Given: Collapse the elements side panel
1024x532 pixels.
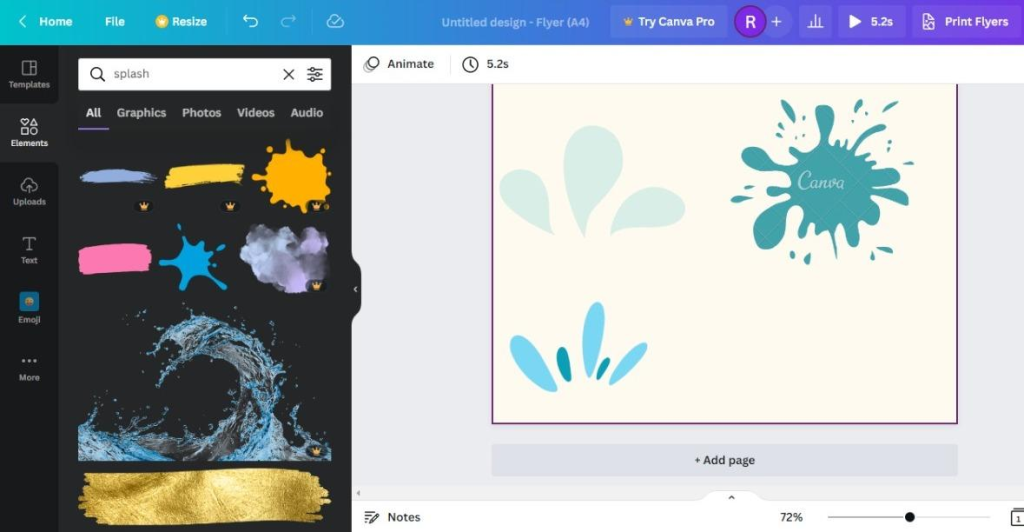Looking at the screenshot, I should pos(355,289).
